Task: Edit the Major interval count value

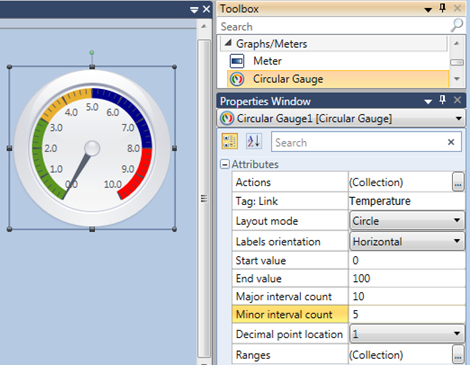Action: click(407, 296)
